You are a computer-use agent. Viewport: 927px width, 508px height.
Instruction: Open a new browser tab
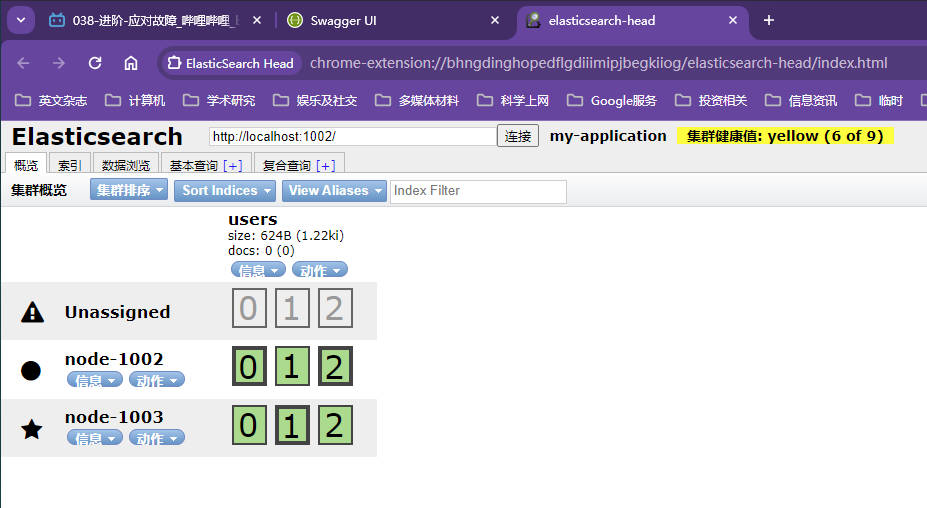point(769,20)
